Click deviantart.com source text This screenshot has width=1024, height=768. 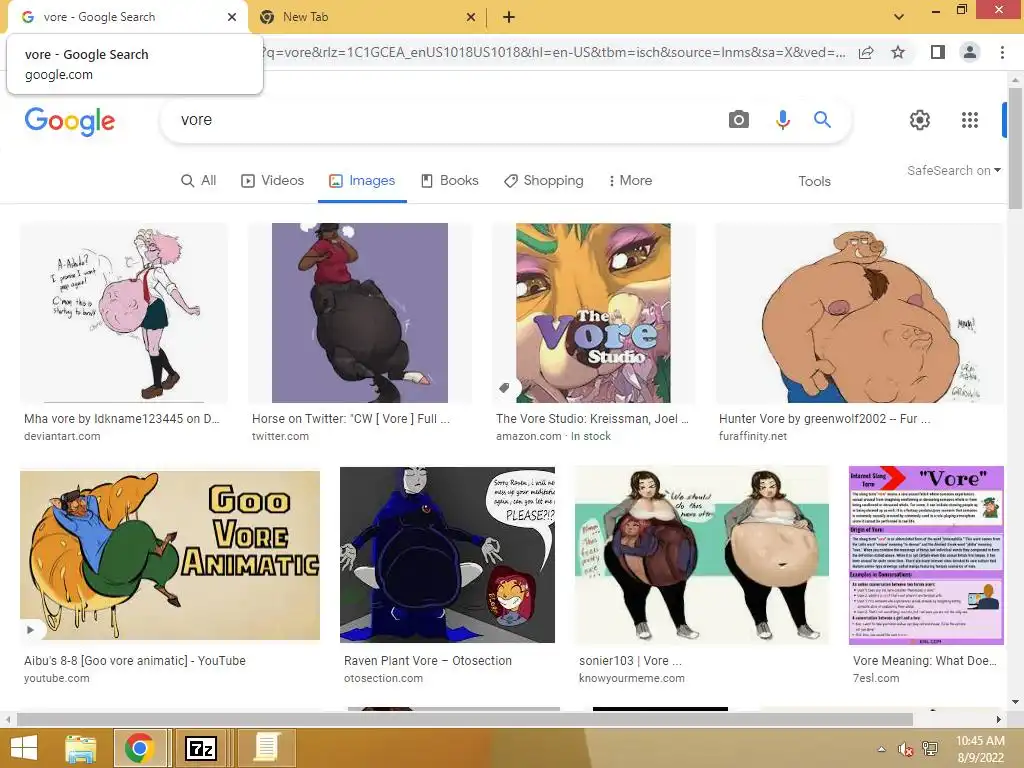coord(62,436)
